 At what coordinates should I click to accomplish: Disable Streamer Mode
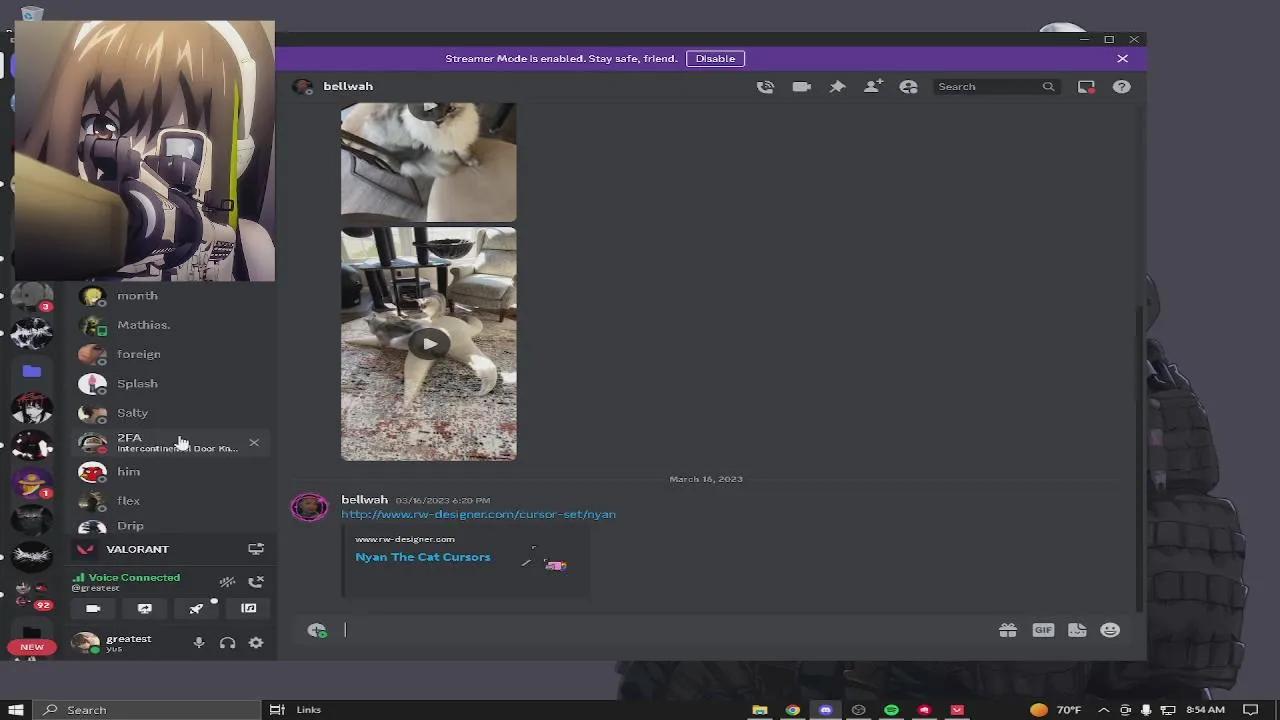pyautogui.click(x=715, y=58)
